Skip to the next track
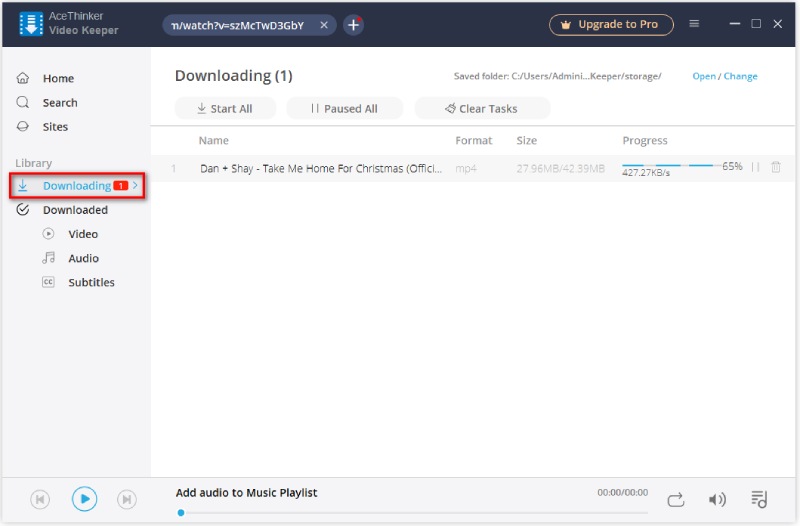The width and height of the screenshot is (800, 526). tap(127, 499)
